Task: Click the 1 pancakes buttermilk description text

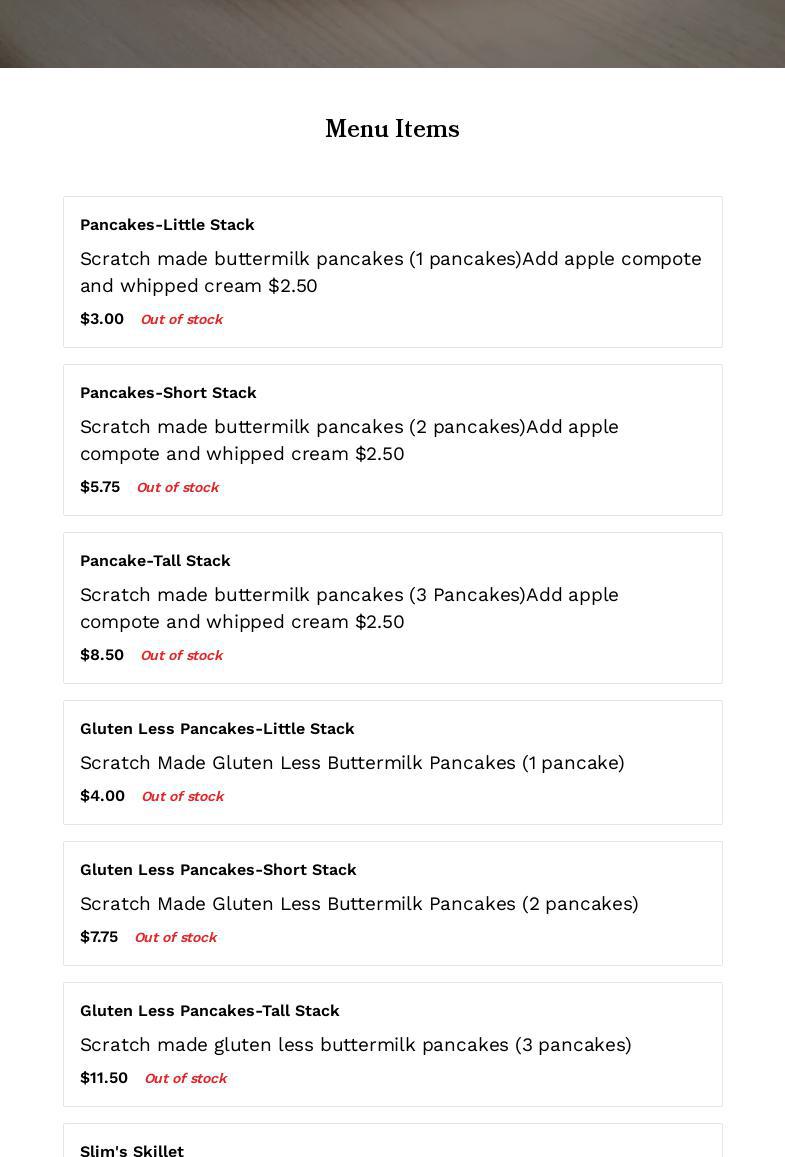Action: point(391,272)
